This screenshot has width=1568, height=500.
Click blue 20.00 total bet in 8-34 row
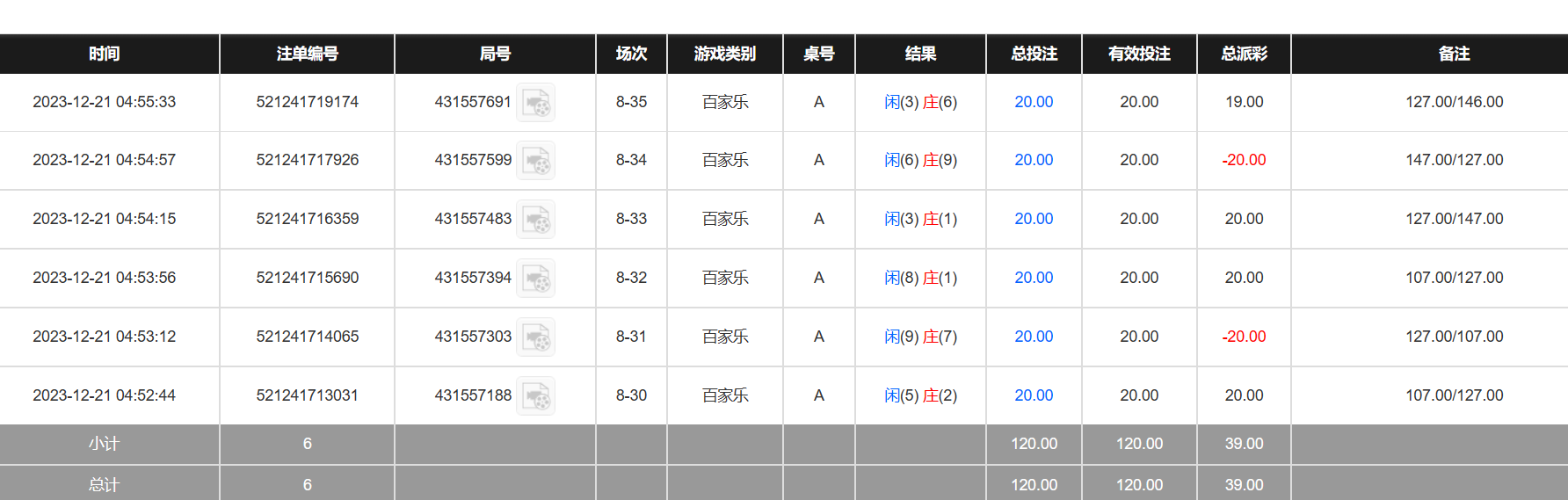point(1034,160)
